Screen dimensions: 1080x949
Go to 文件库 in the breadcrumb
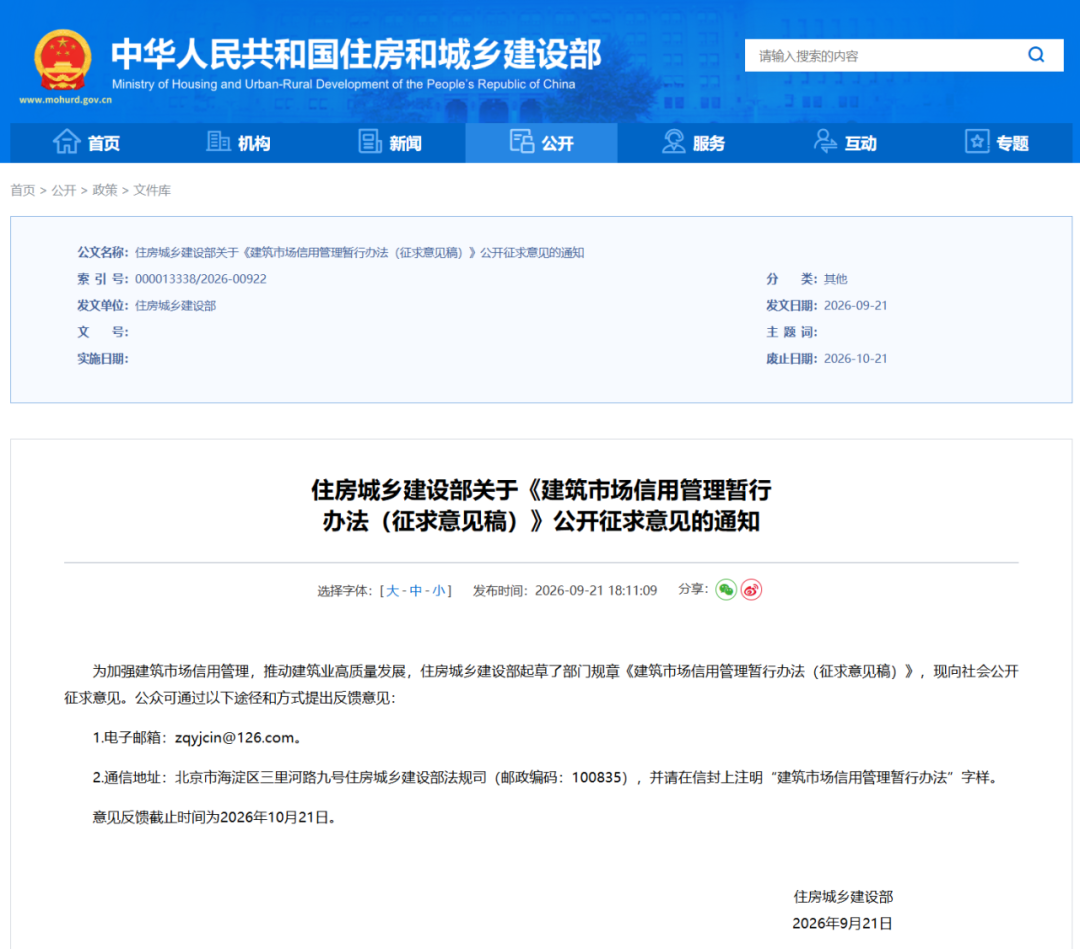[152, 190]
